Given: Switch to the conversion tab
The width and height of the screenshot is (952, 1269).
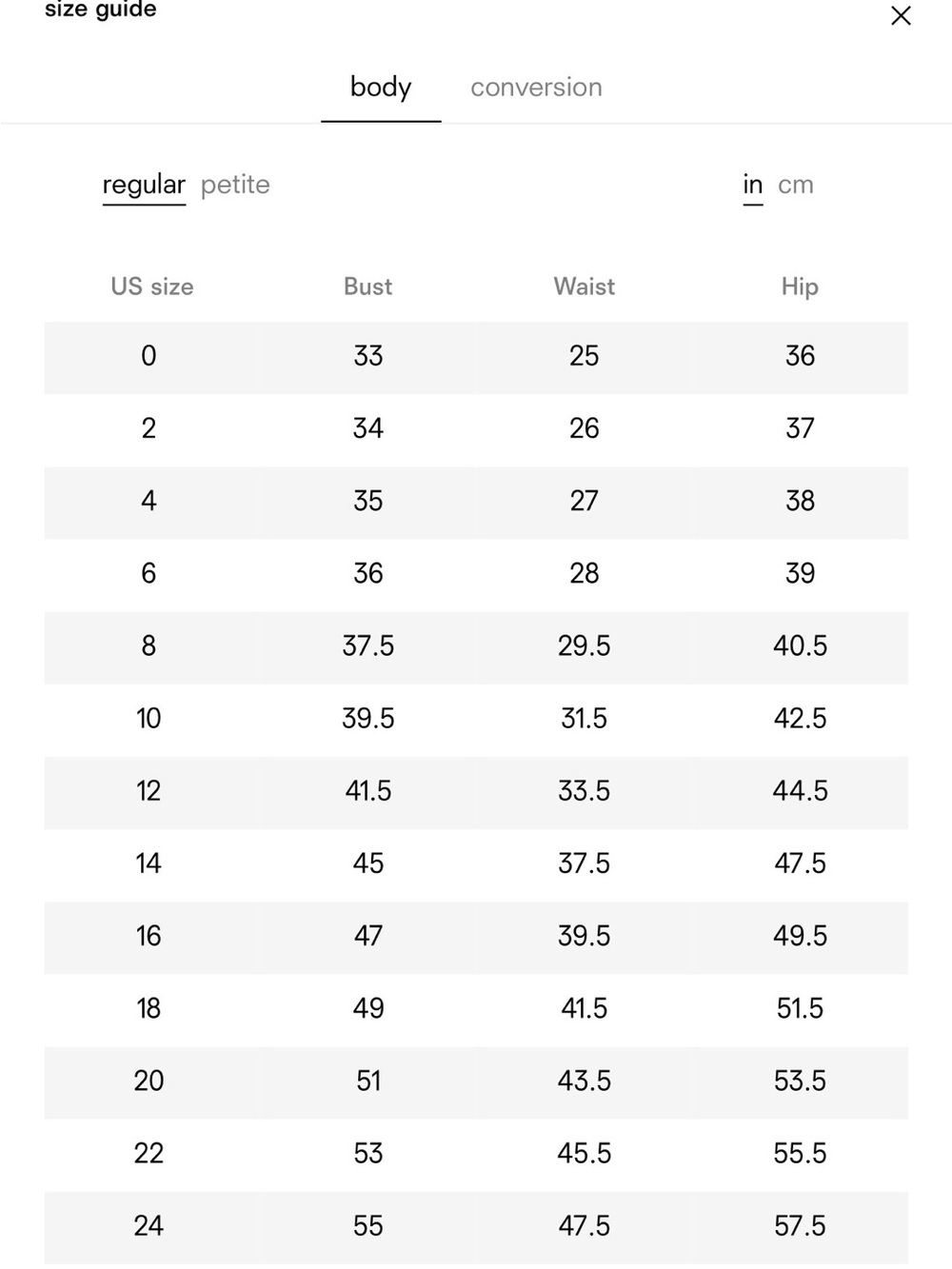Looking at the screenshot, I should (x=536, y=88).
